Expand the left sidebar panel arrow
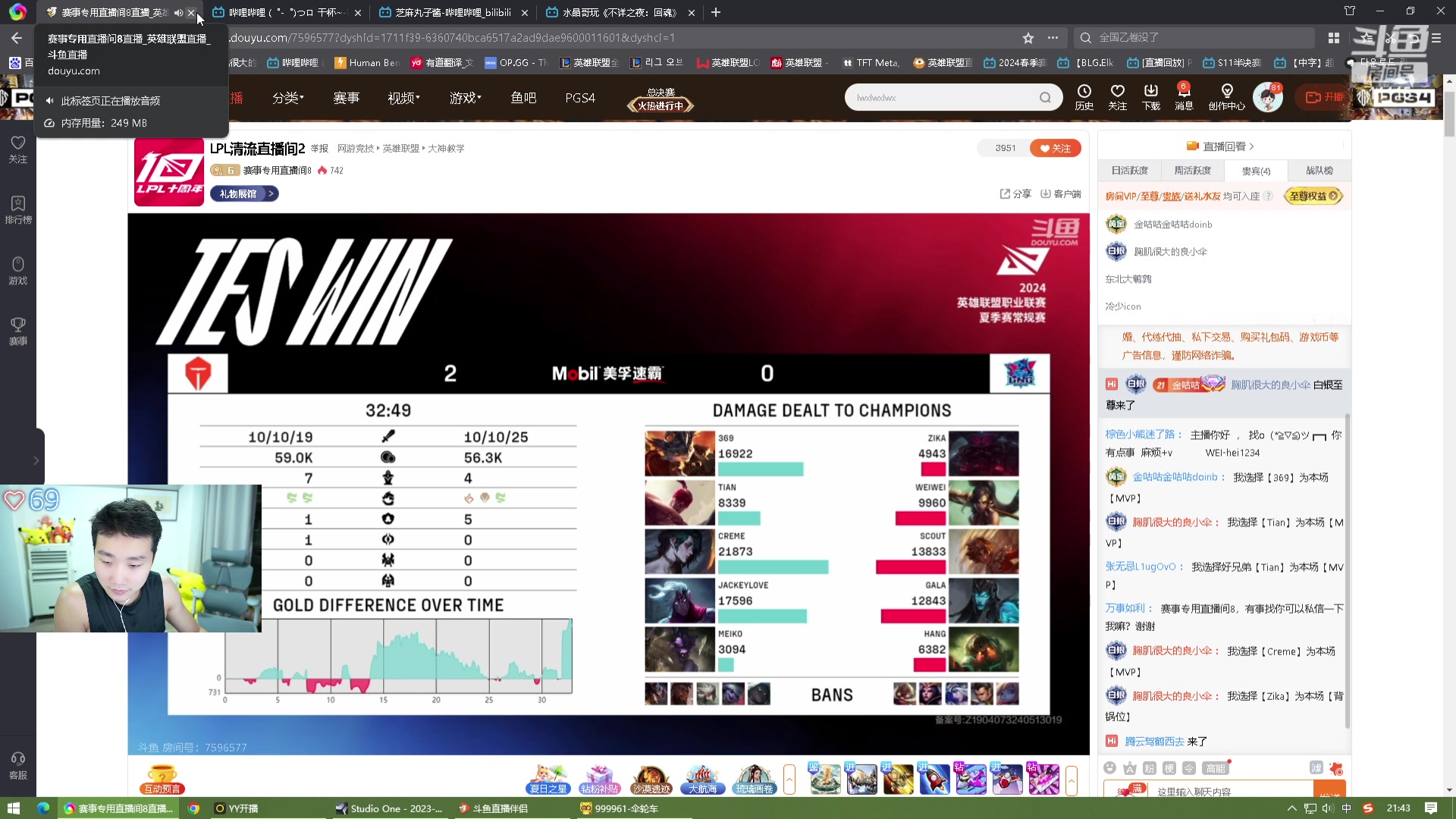The height and width of the screenshot is (819, 1456). [36, 460]
